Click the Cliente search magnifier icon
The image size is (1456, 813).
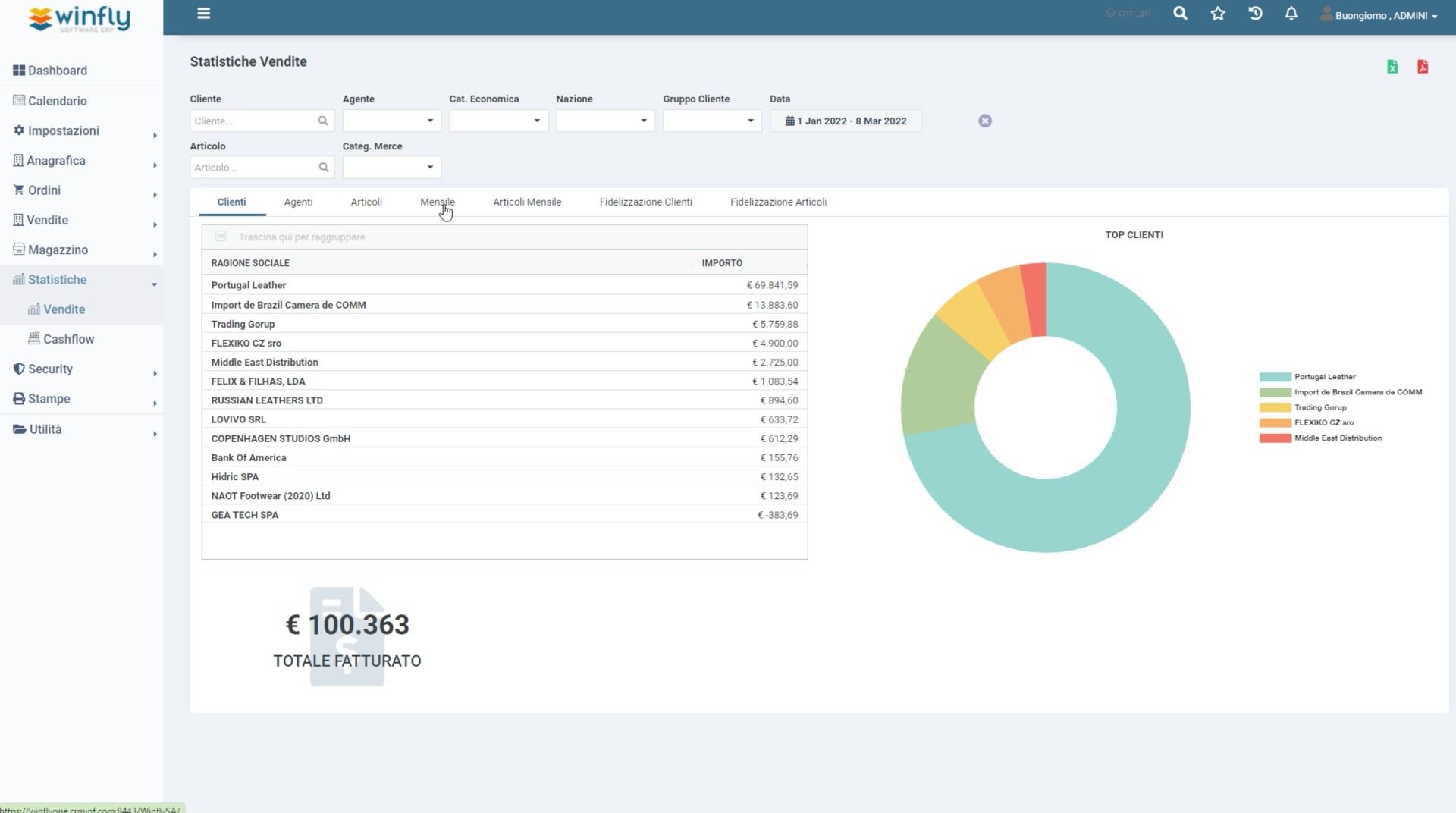(x=323, y=121)
